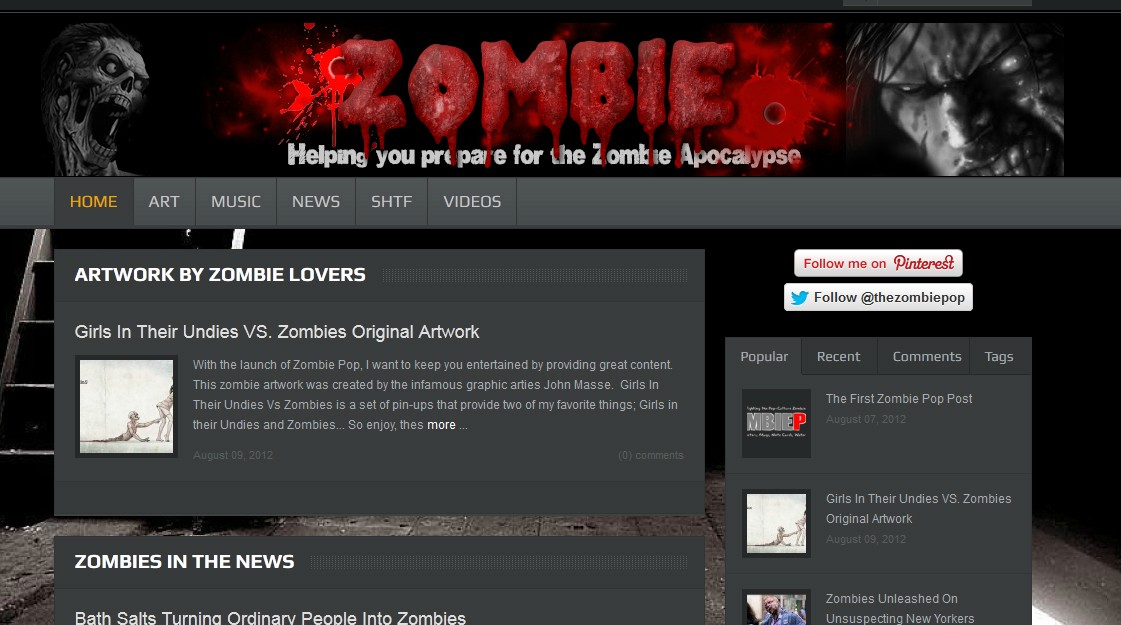The height and width of the screenshot is (625, 1121).
Task: Navigate to VIDEOS
Action: pos(472,202)
